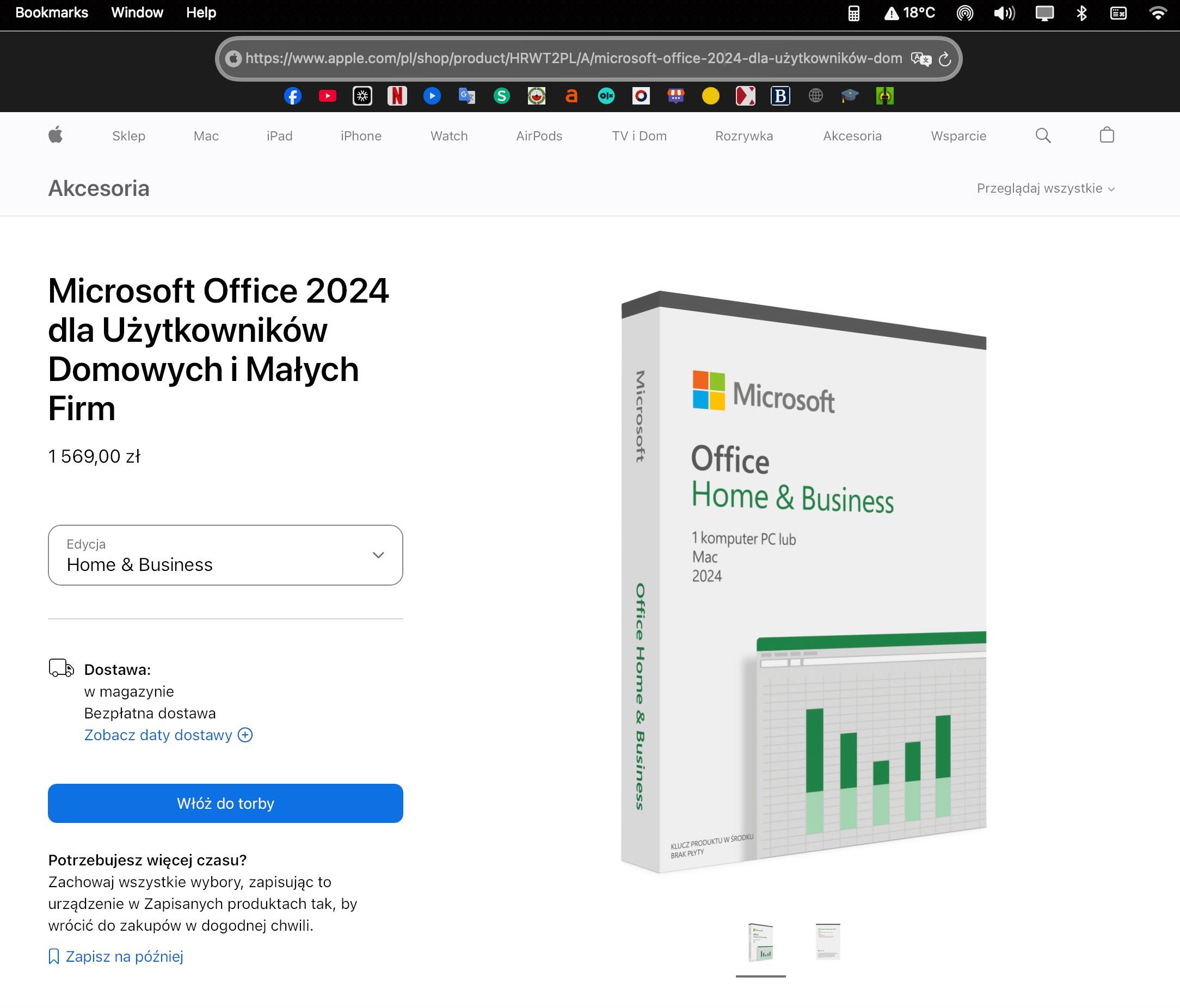The image size is (1180, 1008).
Task: Open the dark blue B bookmark icon
Action: pyautogui.click(x=780, y=96)
